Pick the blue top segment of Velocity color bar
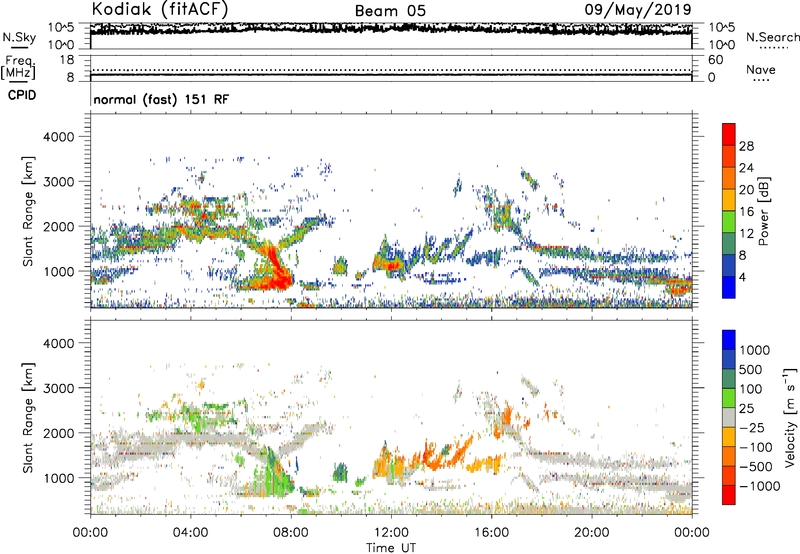This screenshot has width=800, height=554. coord(729,340)
